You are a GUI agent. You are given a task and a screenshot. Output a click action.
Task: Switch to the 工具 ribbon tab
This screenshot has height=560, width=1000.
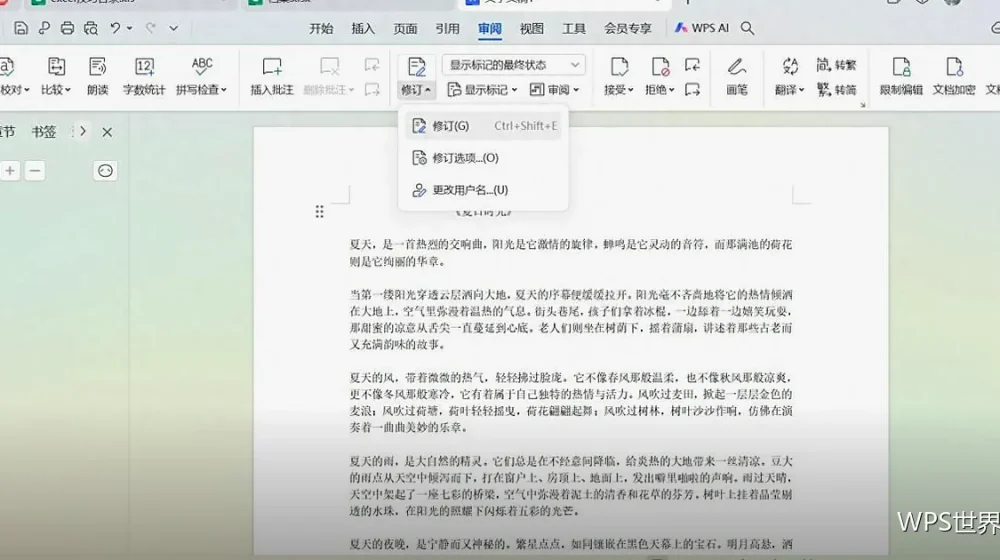pyautogui.click(x=573, y=29)
